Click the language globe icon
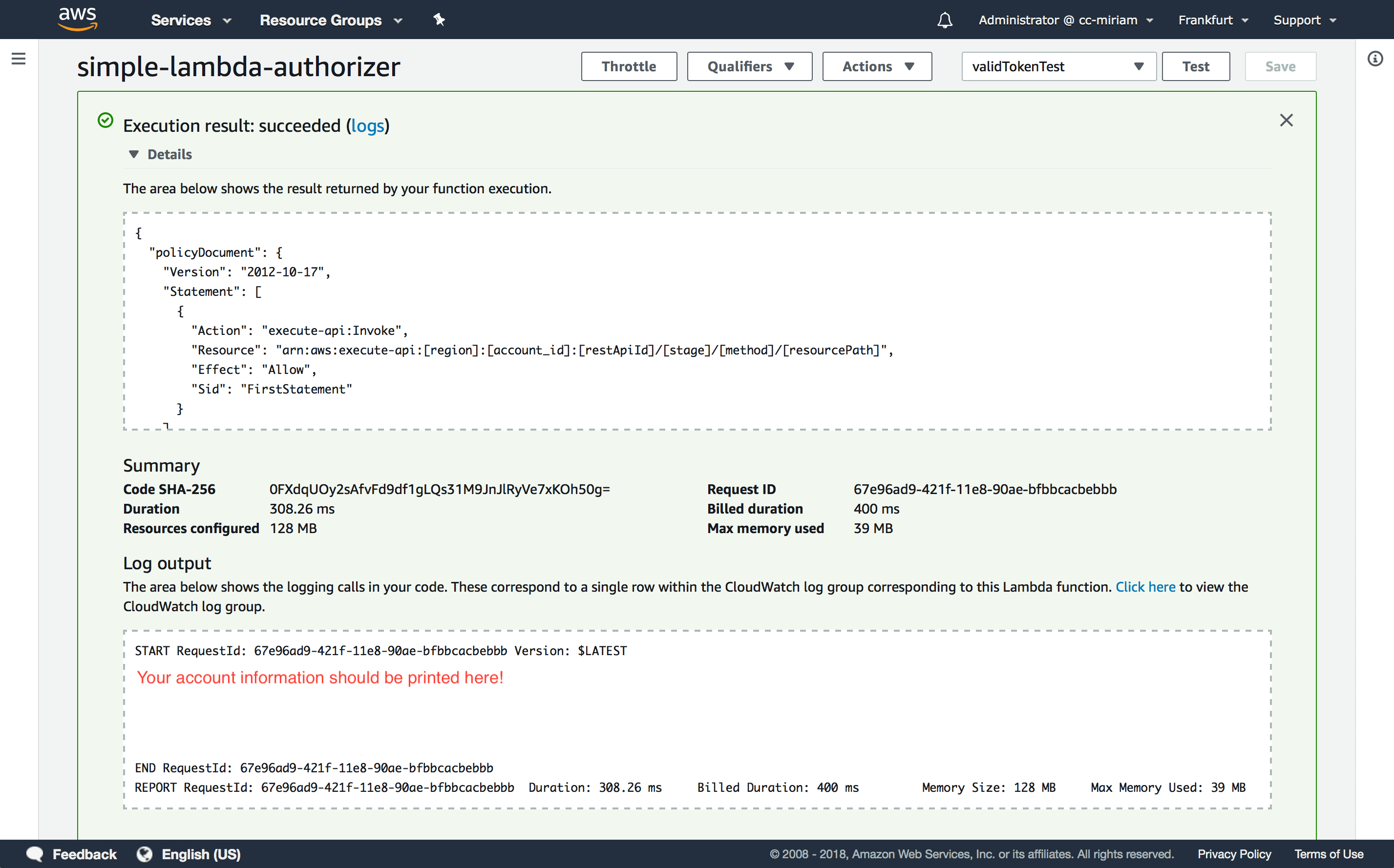Screen dimensions: 1394x868 coord(145,854)
